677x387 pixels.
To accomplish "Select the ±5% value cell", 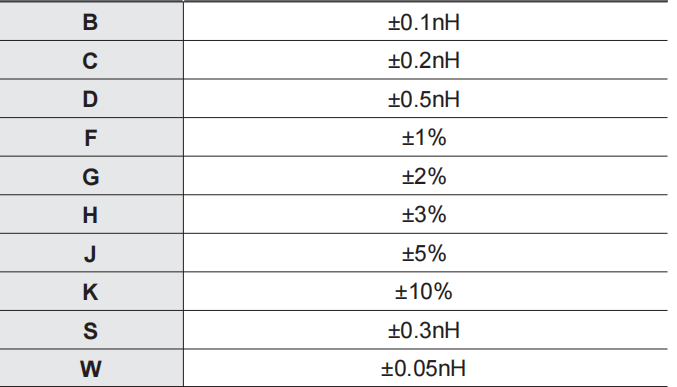I will (425, 253).
